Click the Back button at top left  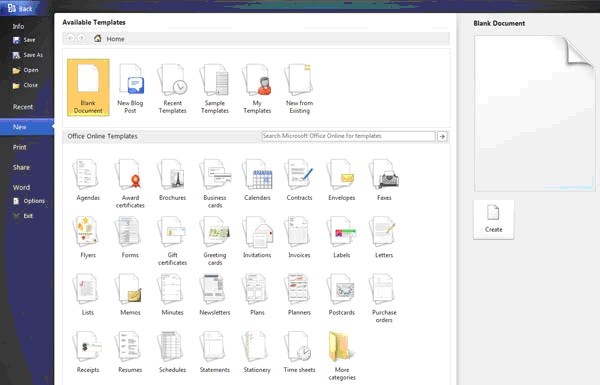tap(20, 8)
